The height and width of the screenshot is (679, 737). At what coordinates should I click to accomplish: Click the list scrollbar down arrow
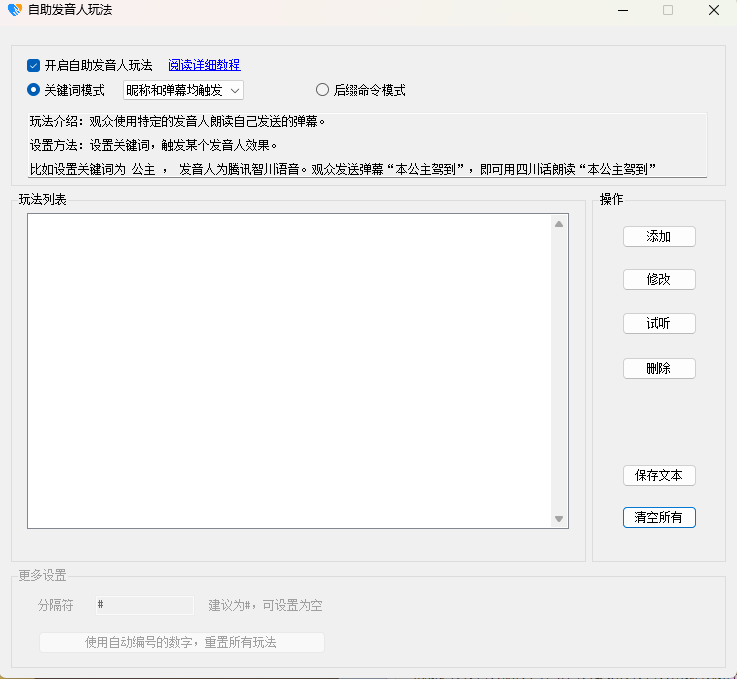tap(559, 519)
